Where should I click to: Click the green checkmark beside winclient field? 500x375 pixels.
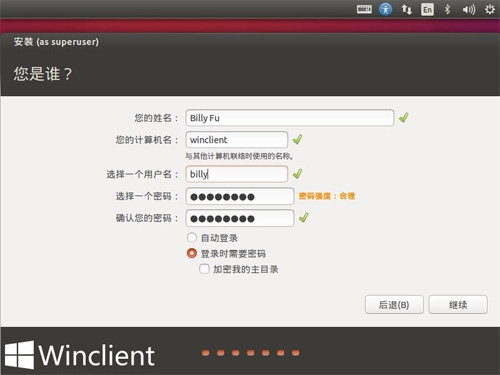[297, 139]
